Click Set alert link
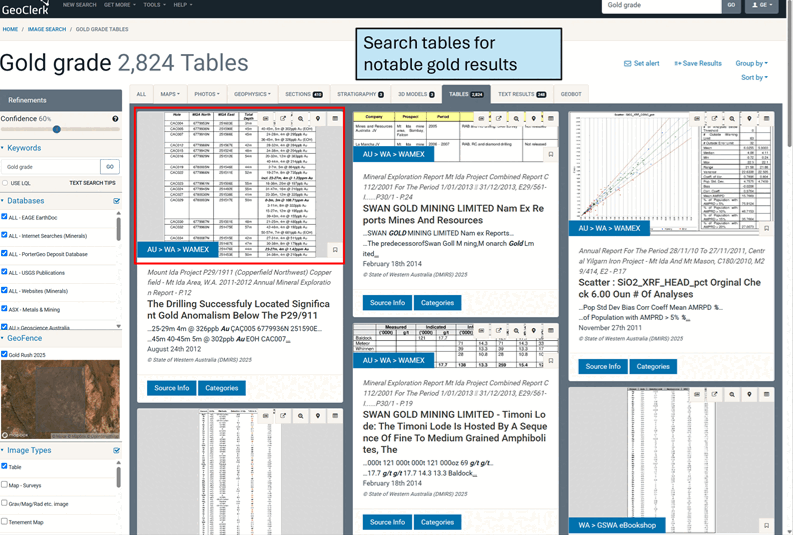This screenshot has height=535, width=793. pyautogui.click(x=641, y=63)
